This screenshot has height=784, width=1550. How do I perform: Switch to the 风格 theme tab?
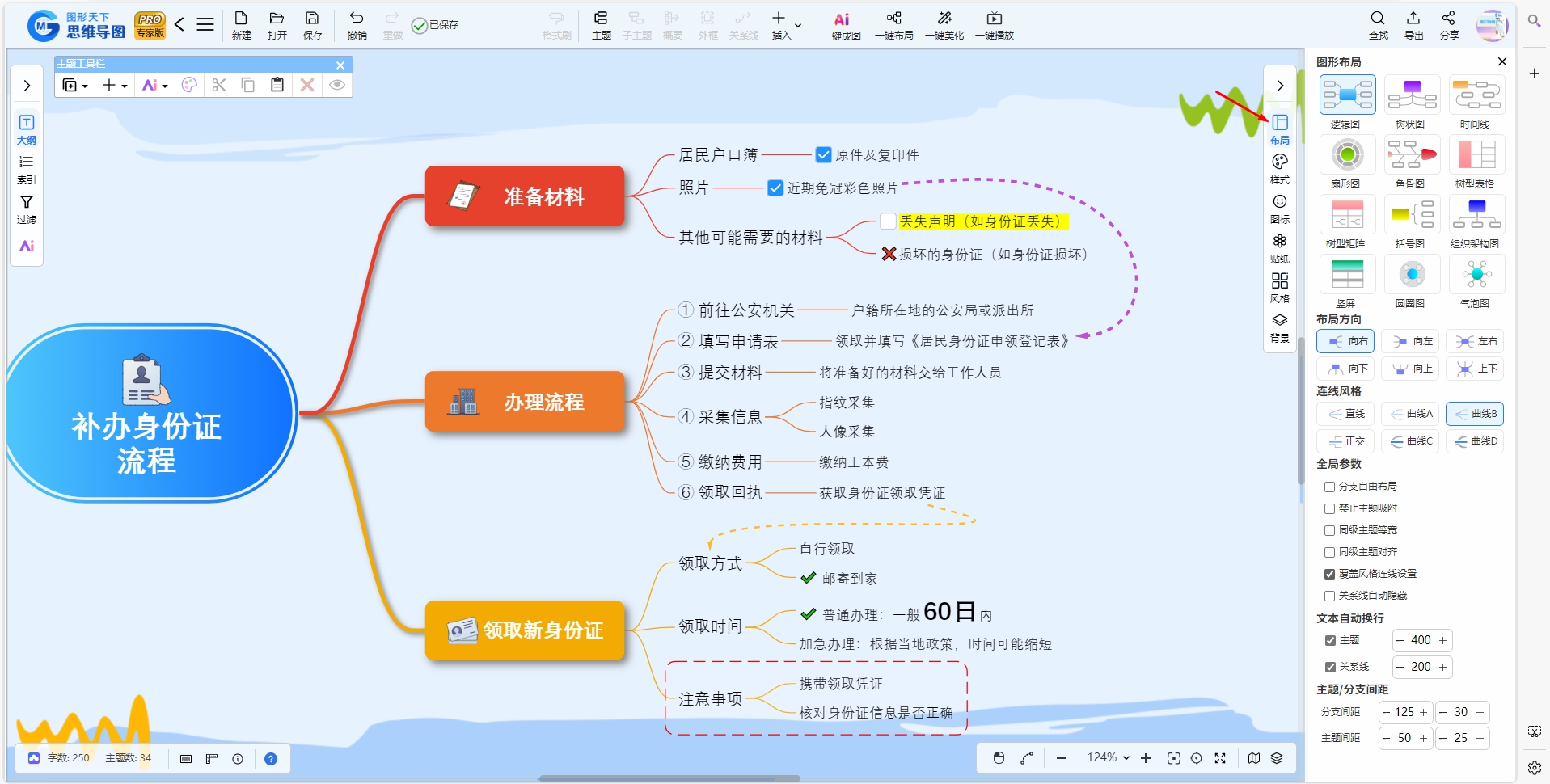tap(1280, 288)
